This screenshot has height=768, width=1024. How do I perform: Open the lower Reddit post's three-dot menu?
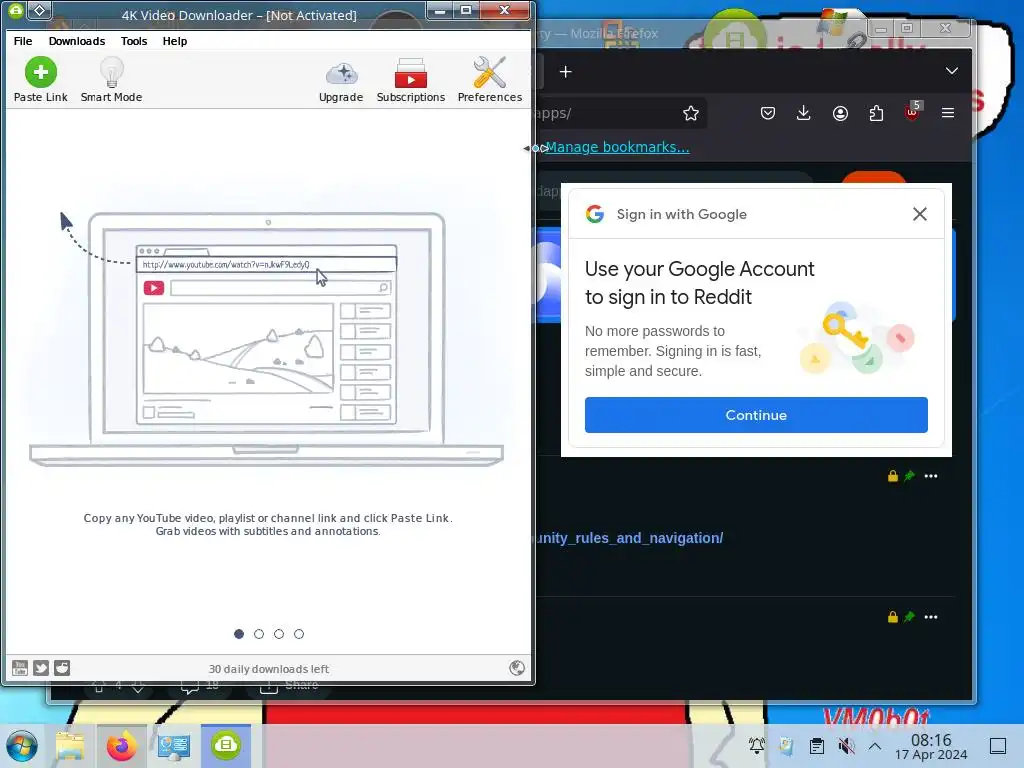pyautogui.click(x=931, y=617)
